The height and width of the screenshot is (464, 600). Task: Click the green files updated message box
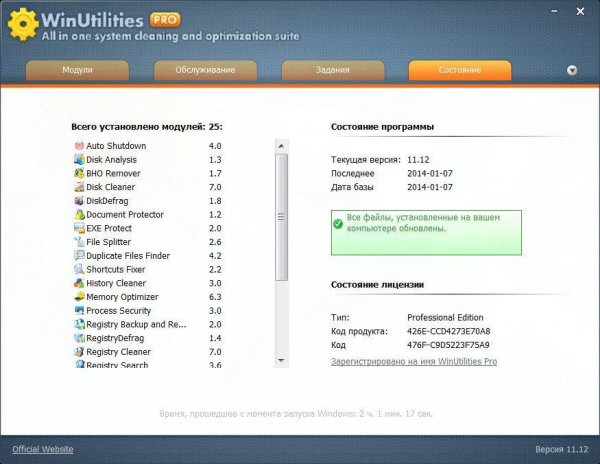(426, 233)
